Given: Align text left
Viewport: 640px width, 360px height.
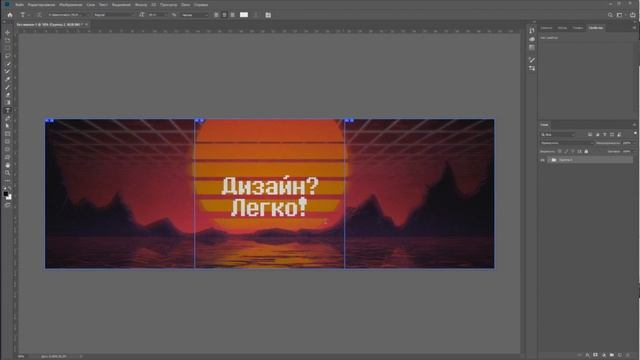Looking at the screenshot, I should tap(216, 15).
